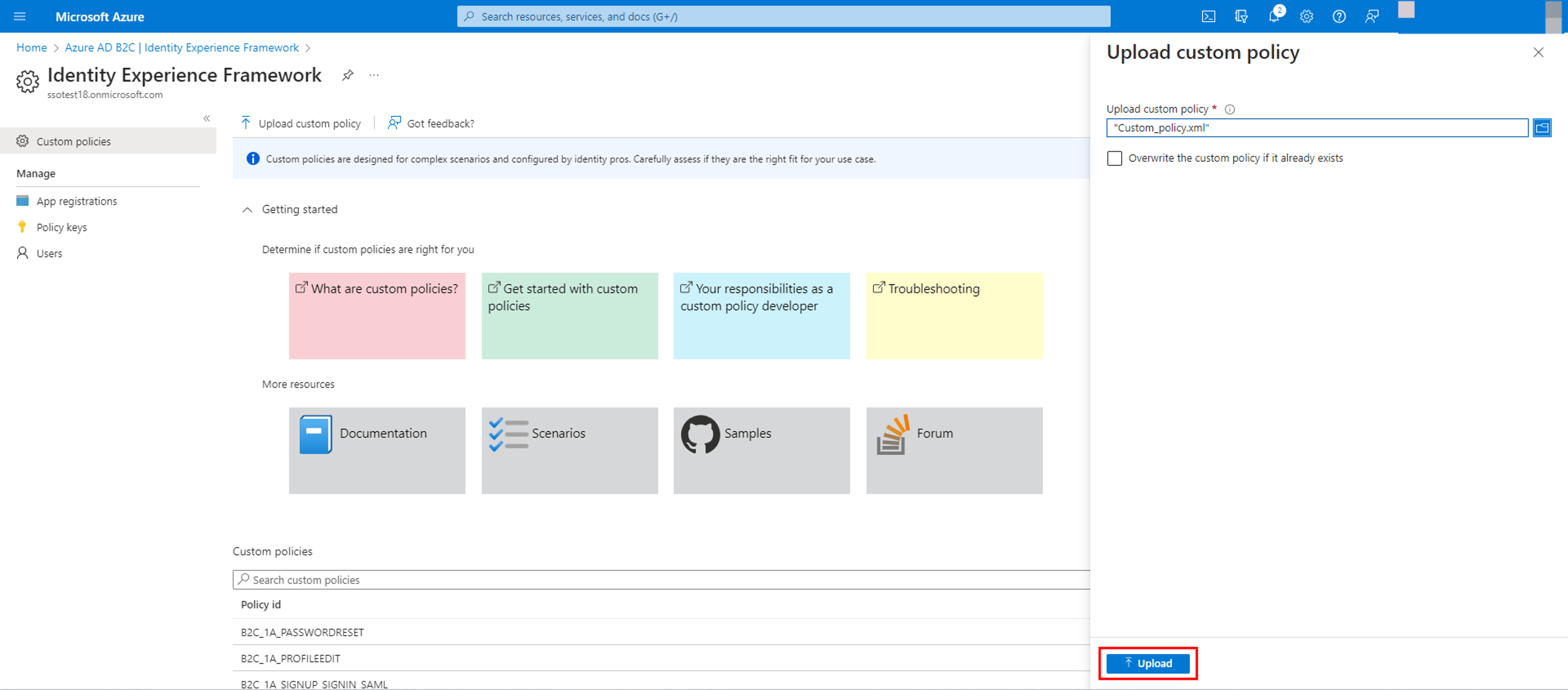Open the Troubleshooting tile

pos(954,316)
